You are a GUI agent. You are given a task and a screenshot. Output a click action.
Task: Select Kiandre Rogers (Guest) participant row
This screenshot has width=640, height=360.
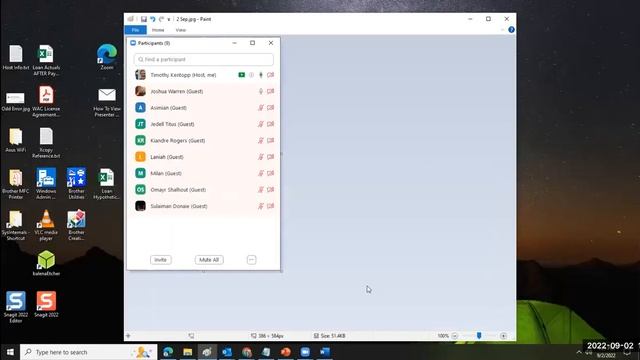click(x=204, y=140)
